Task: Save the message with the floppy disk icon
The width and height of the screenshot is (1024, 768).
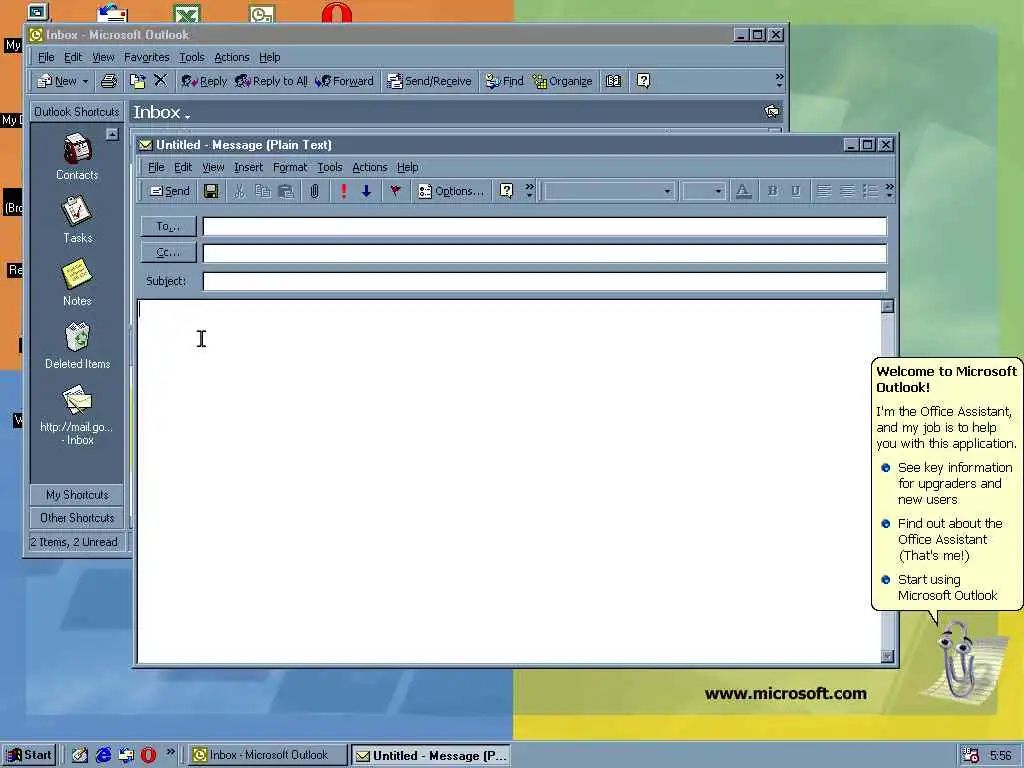Action: pos(211,191)
